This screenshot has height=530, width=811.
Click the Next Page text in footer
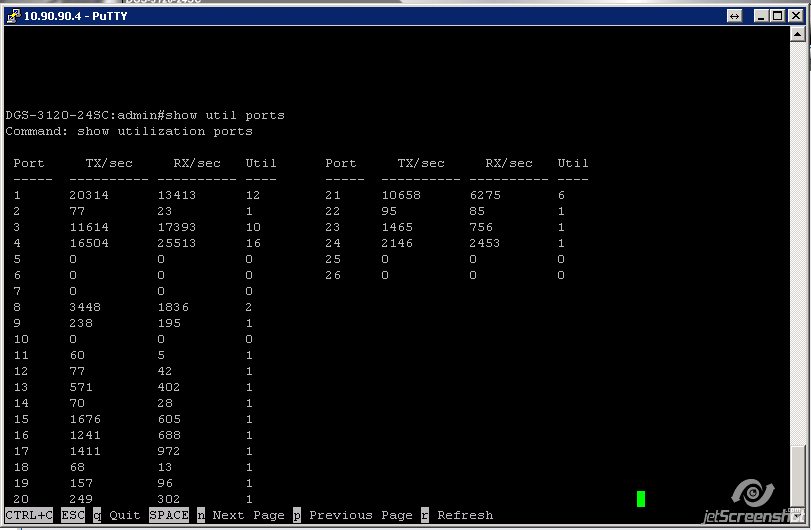249,515
